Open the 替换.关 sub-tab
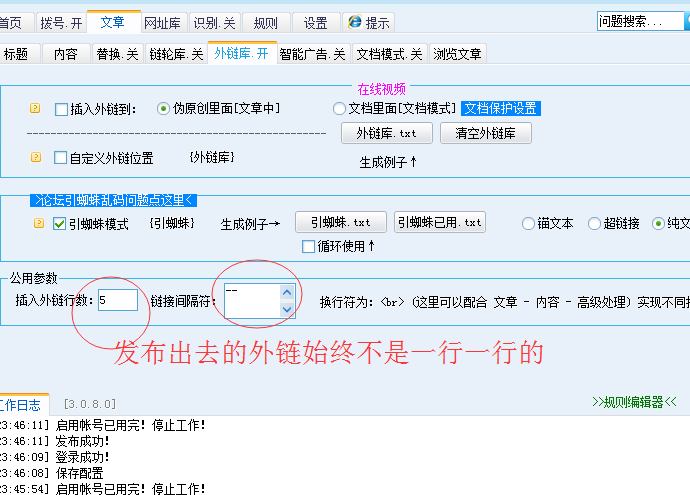690x495 pixels. coord(117,54)
